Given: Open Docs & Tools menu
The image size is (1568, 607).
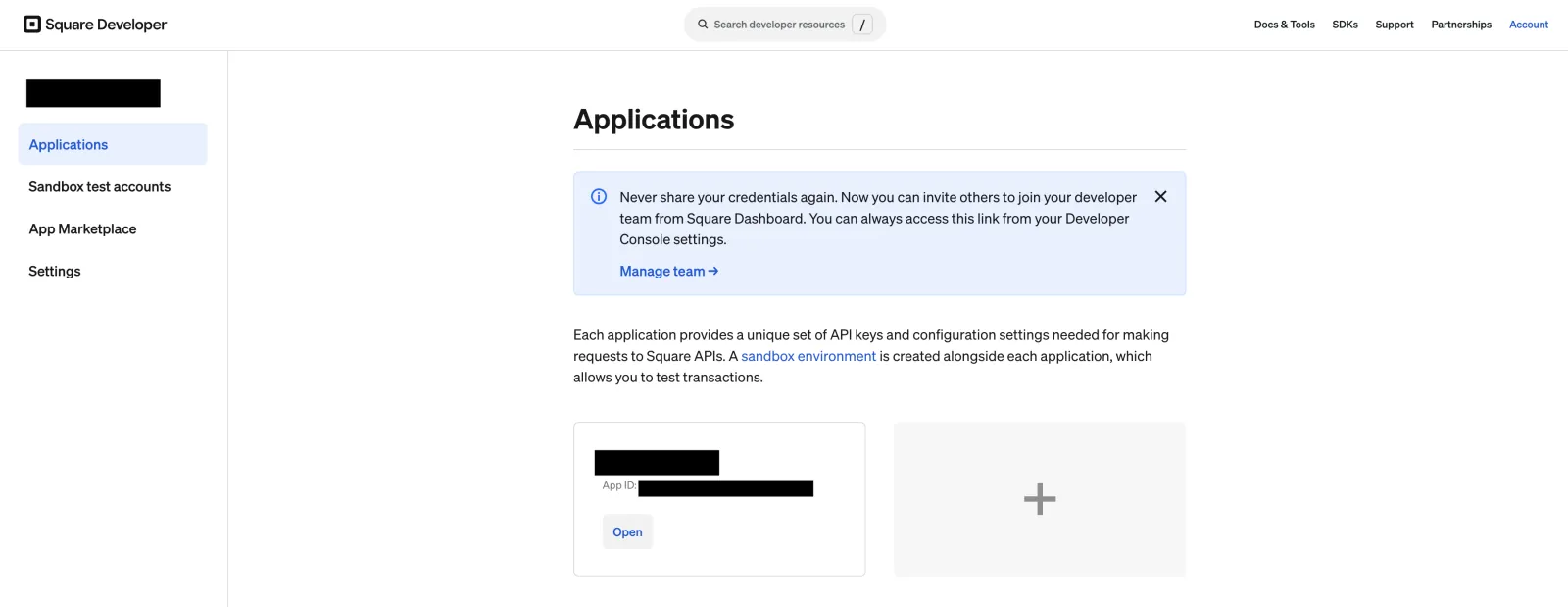Looking at the screenshot, I should point(1284,25).
